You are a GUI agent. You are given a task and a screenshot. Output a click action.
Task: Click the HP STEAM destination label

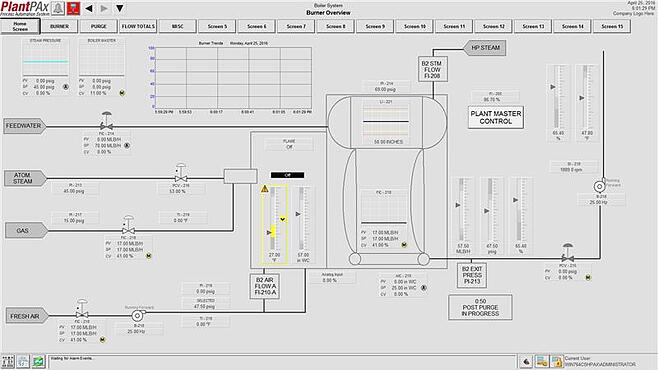[485, 48]
